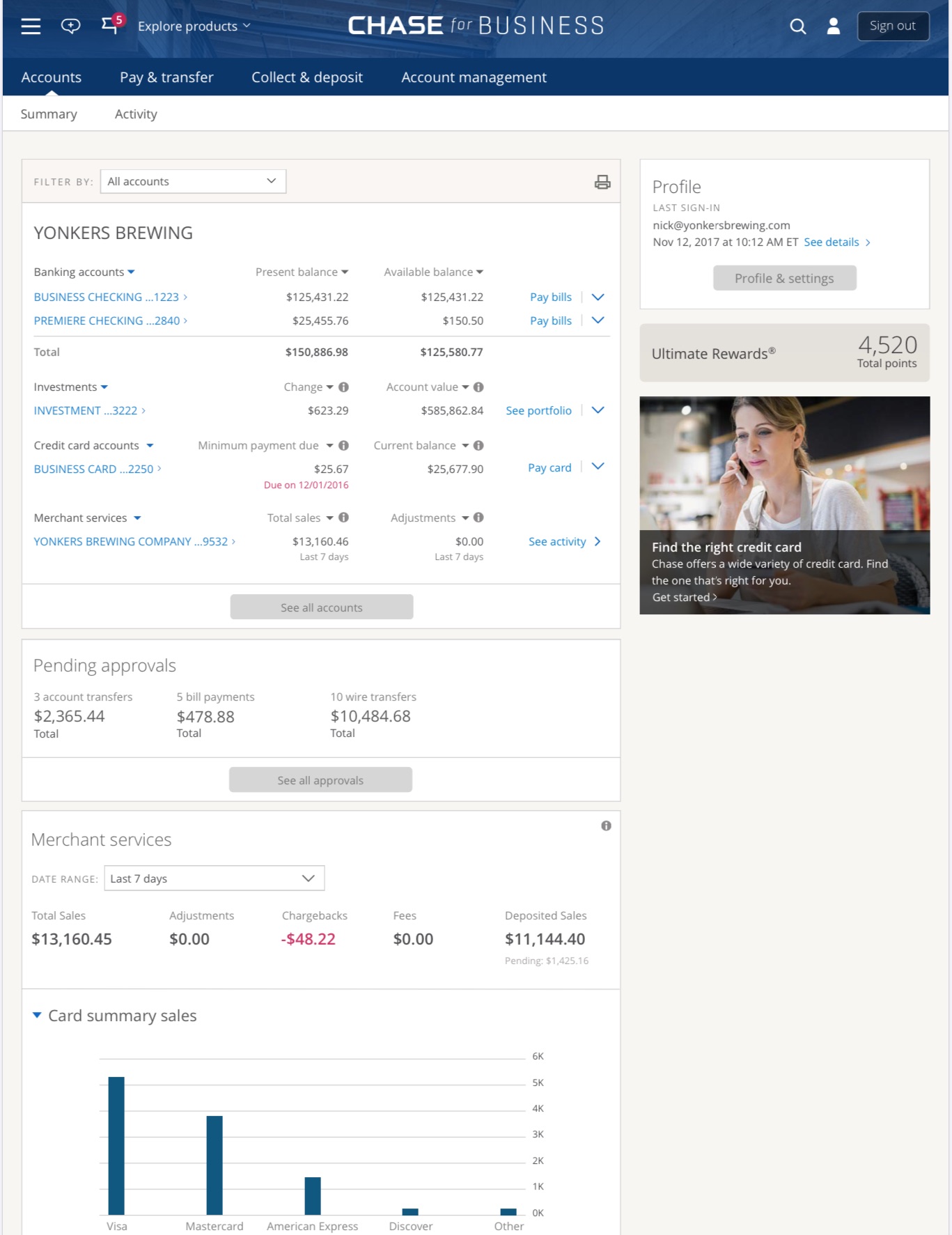Click the search magnifier icon
Image resolution: width=952 pixels, height=1235 pixels.
798,26
